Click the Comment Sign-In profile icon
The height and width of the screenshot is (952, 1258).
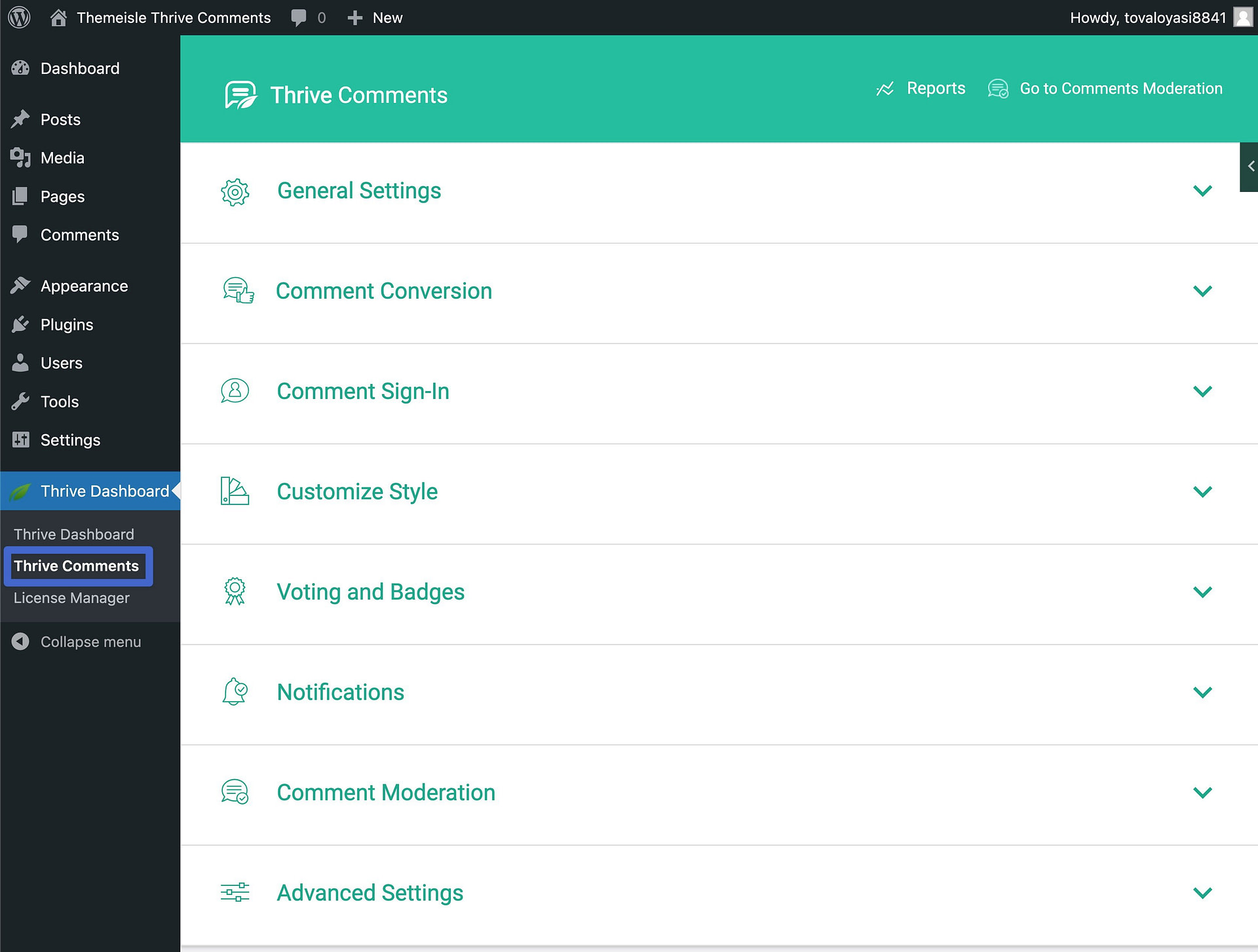point(235,391)
